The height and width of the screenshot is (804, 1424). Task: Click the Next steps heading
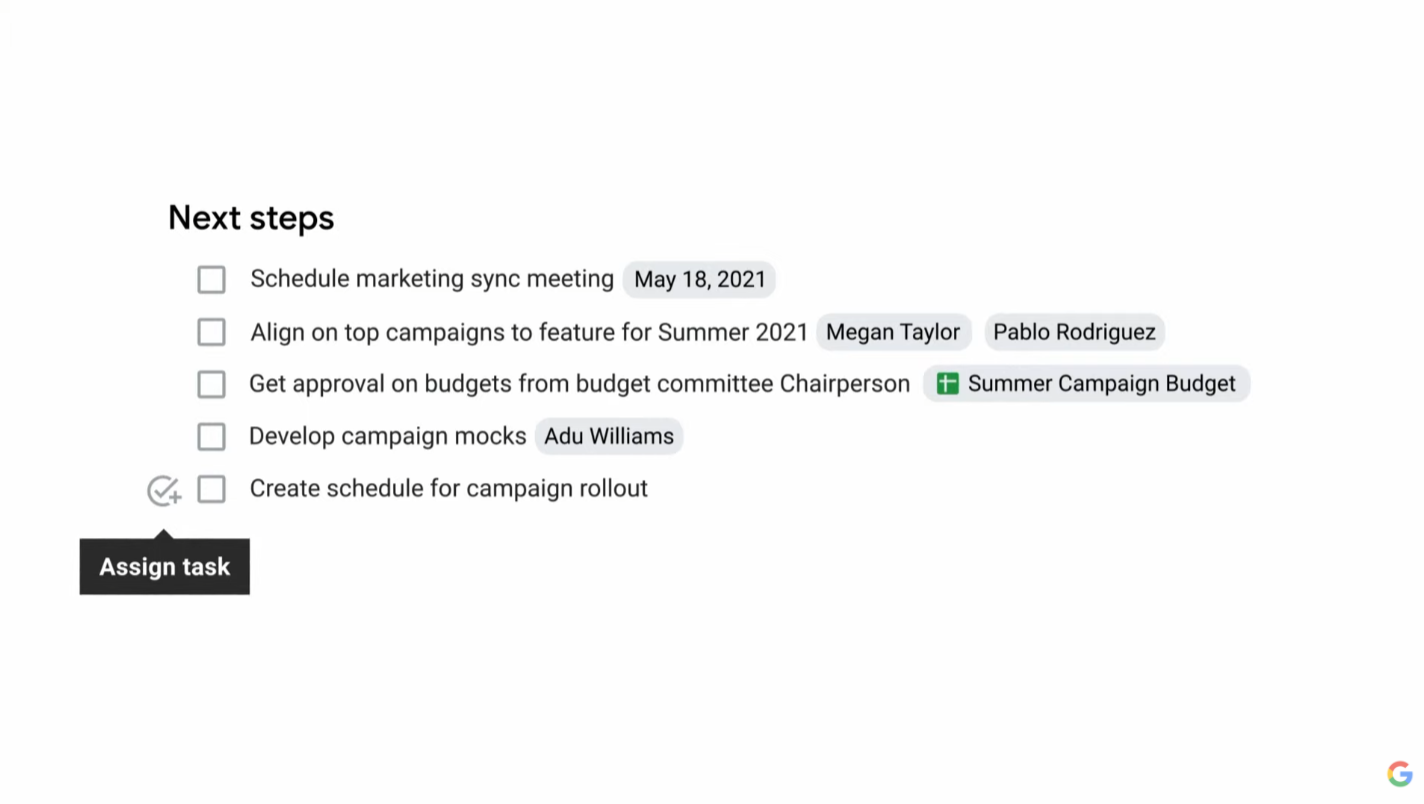pyautogui.click(x=251, y=218)
